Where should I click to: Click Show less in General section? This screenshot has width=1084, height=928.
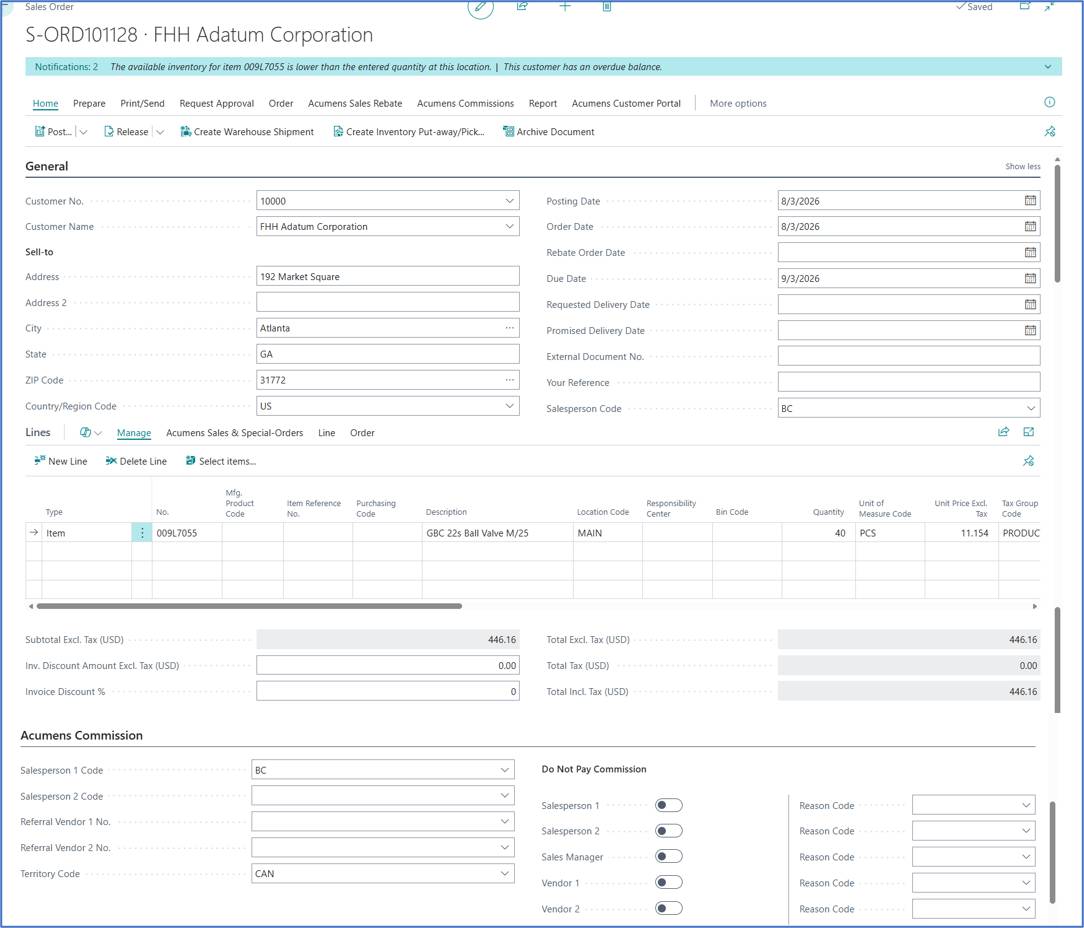1022,166
